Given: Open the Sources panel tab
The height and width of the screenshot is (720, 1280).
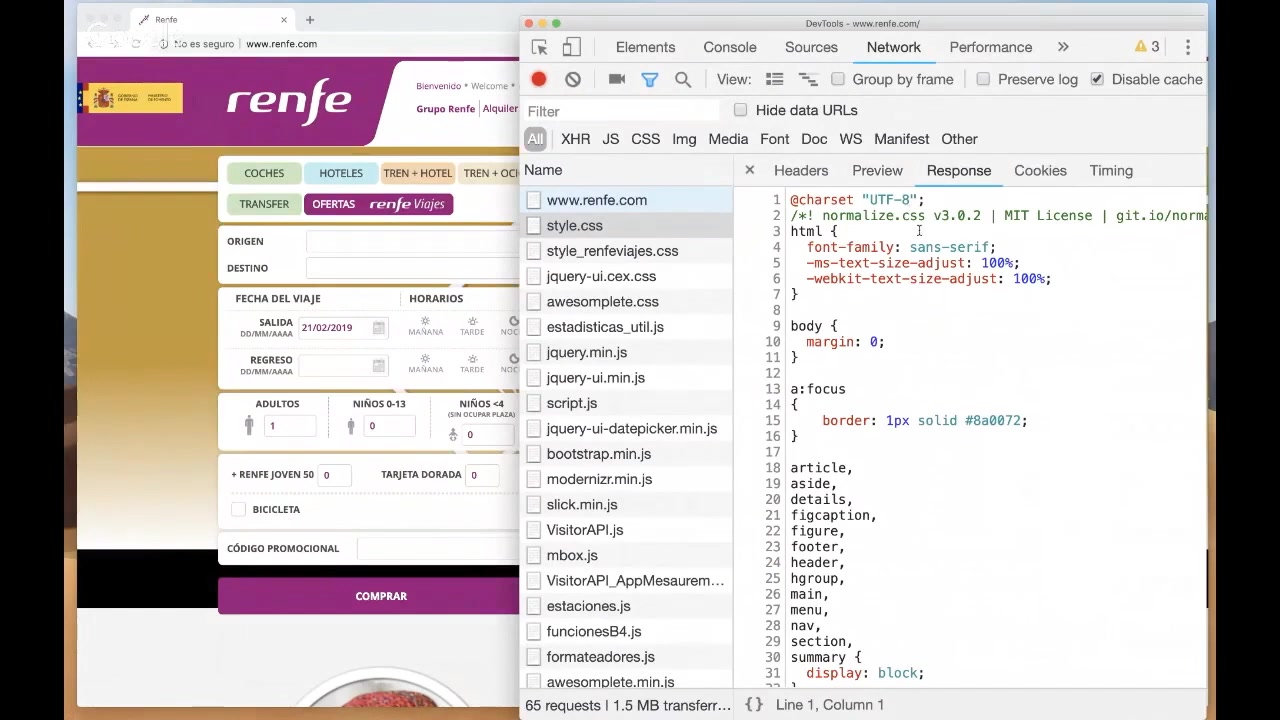Looking at the screenshot, I should [811, 47].
